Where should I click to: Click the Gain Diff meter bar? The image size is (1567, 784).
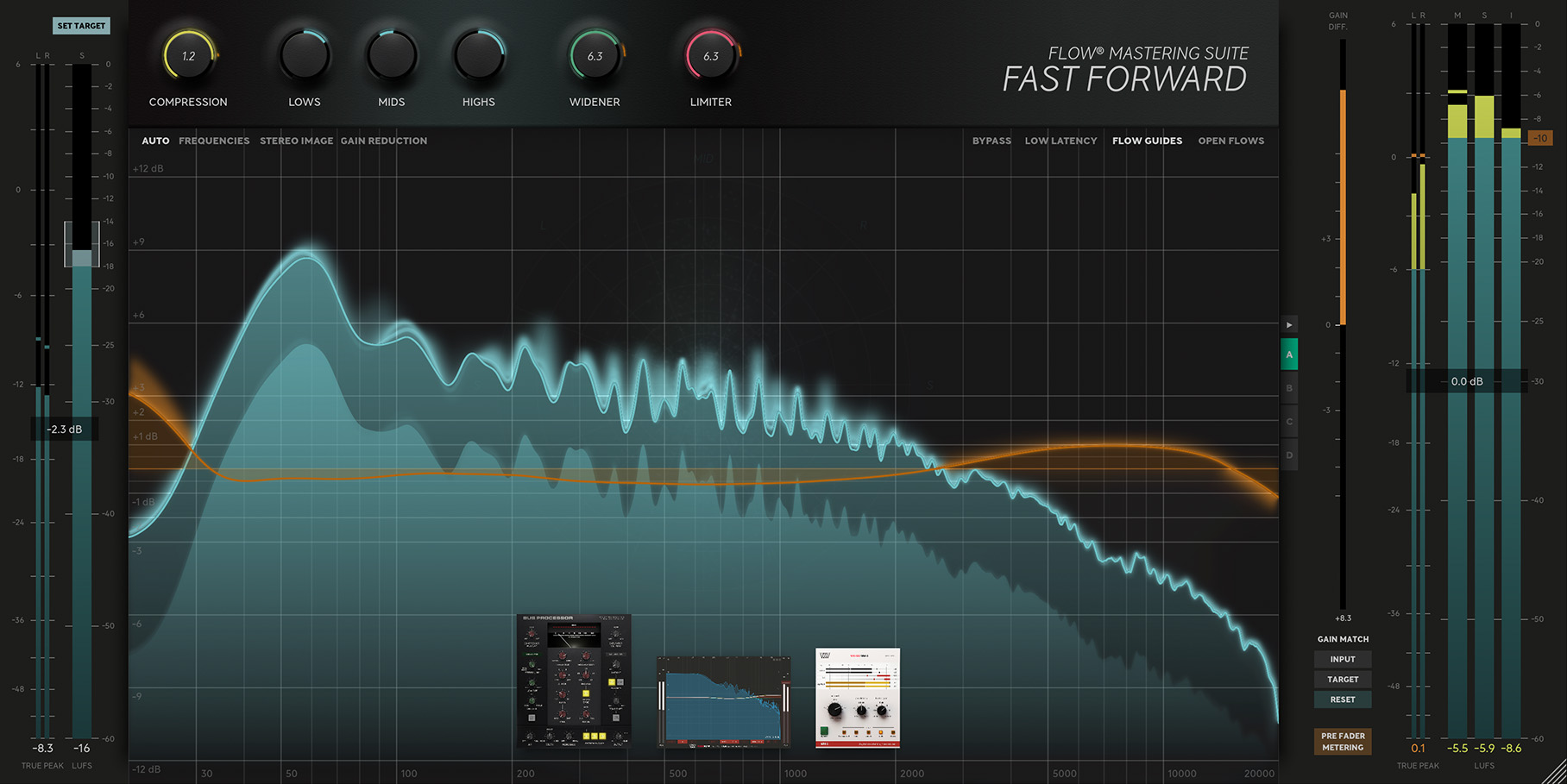(1343, 324)
